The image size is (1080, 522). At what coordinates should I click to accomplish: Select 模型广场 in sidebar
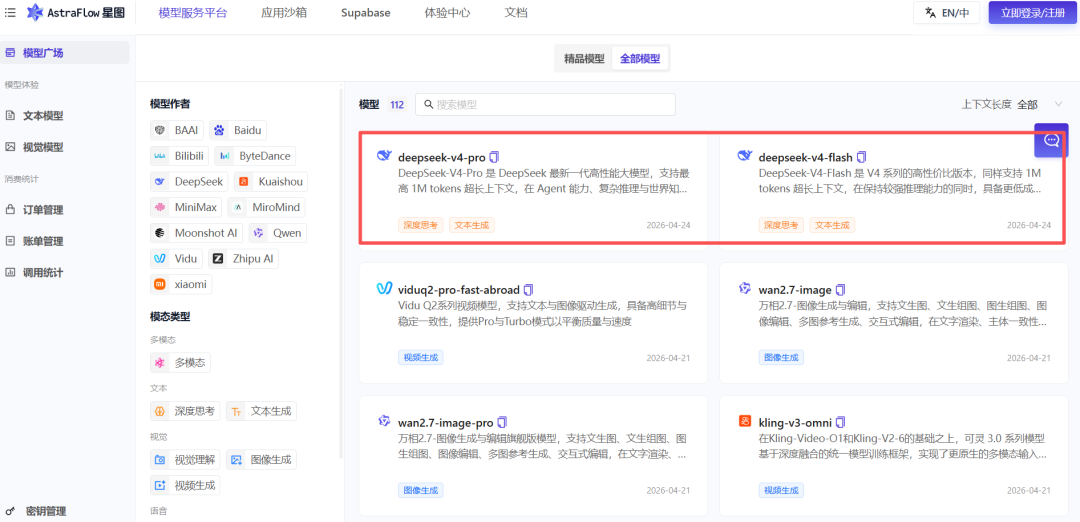65,52
